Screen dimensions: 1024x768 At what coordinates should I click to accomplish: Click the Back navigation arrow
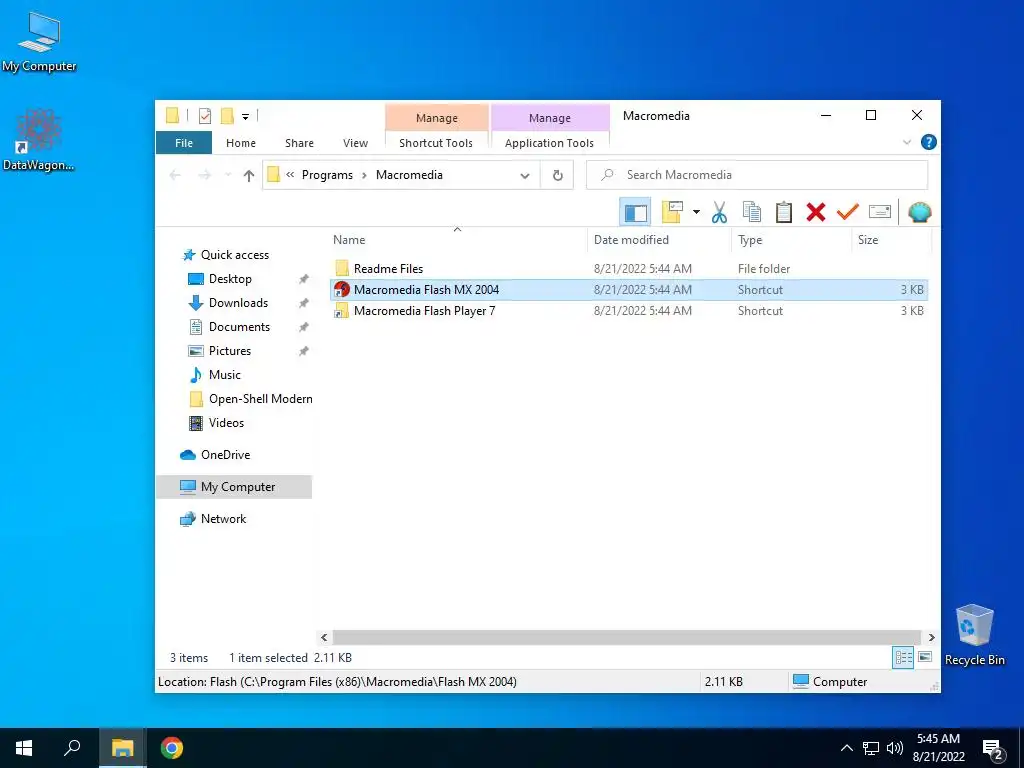pyautogui.click(x=175, y=175)
